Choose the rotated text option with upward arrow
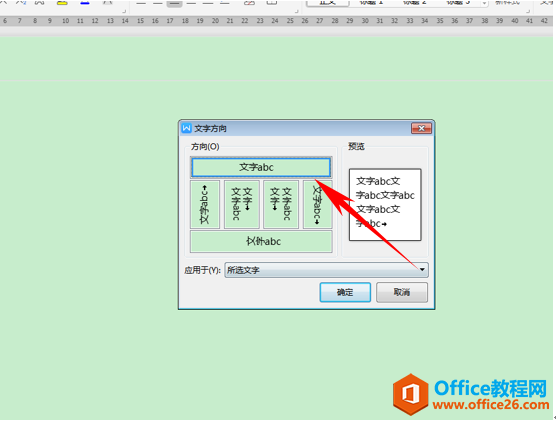The width and height of the screenshot is (556, 422). point(205,205)
